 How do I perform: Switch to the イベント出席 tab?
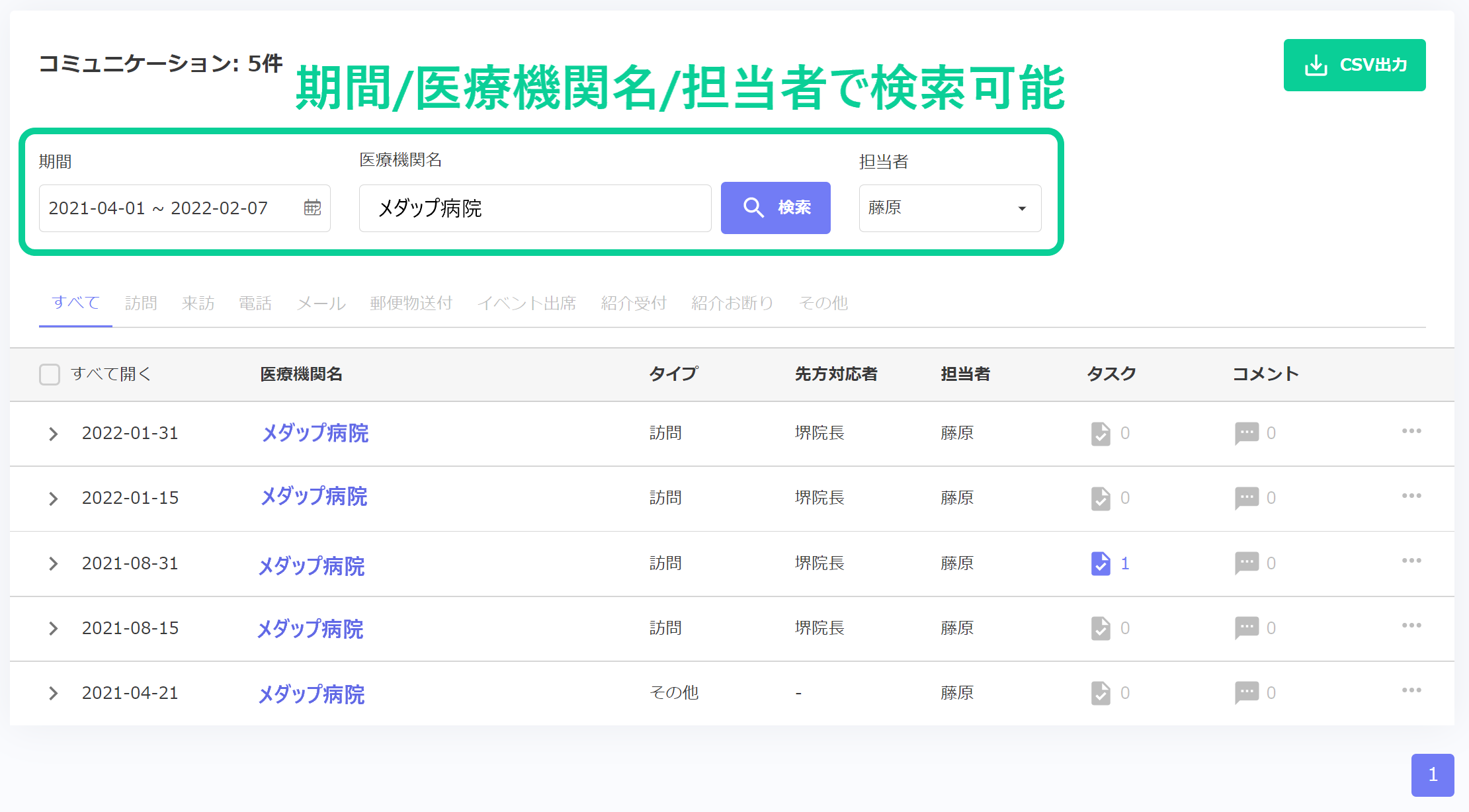(x=526, y=303)
